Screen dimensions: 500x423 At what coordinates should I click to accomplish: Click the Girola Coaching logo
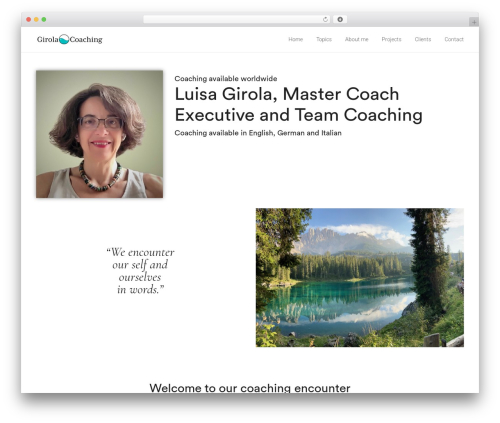click(x=70, y=39)
